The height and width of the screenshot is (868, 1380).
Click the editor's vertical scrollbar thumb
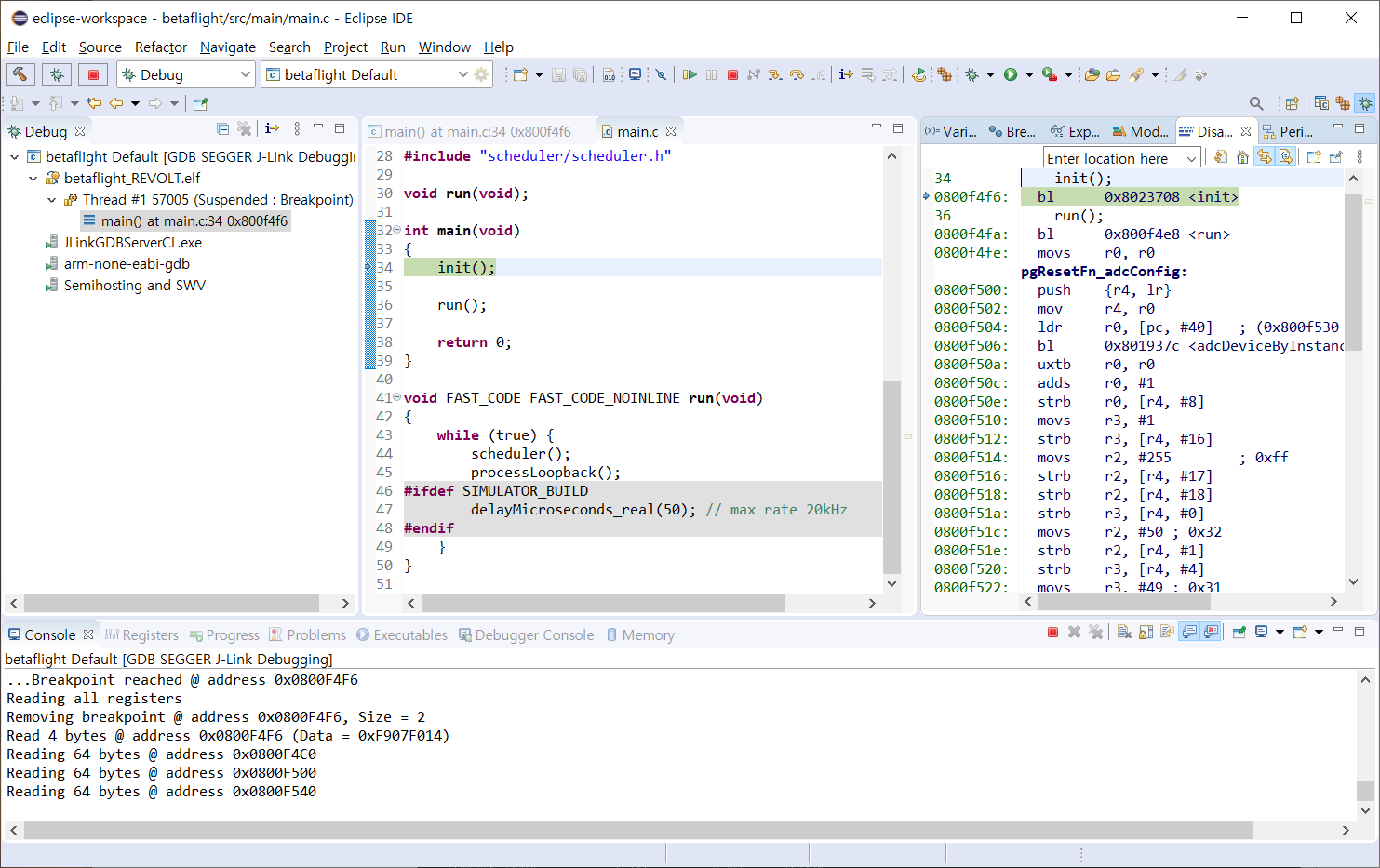pos(891,477)
